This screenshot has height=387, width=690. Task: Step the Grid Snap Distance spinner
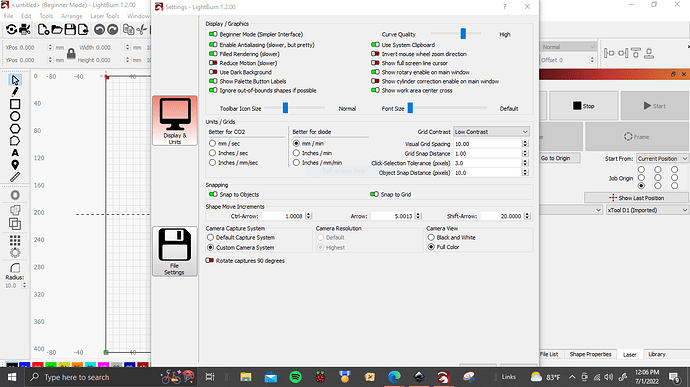[525, 154]
